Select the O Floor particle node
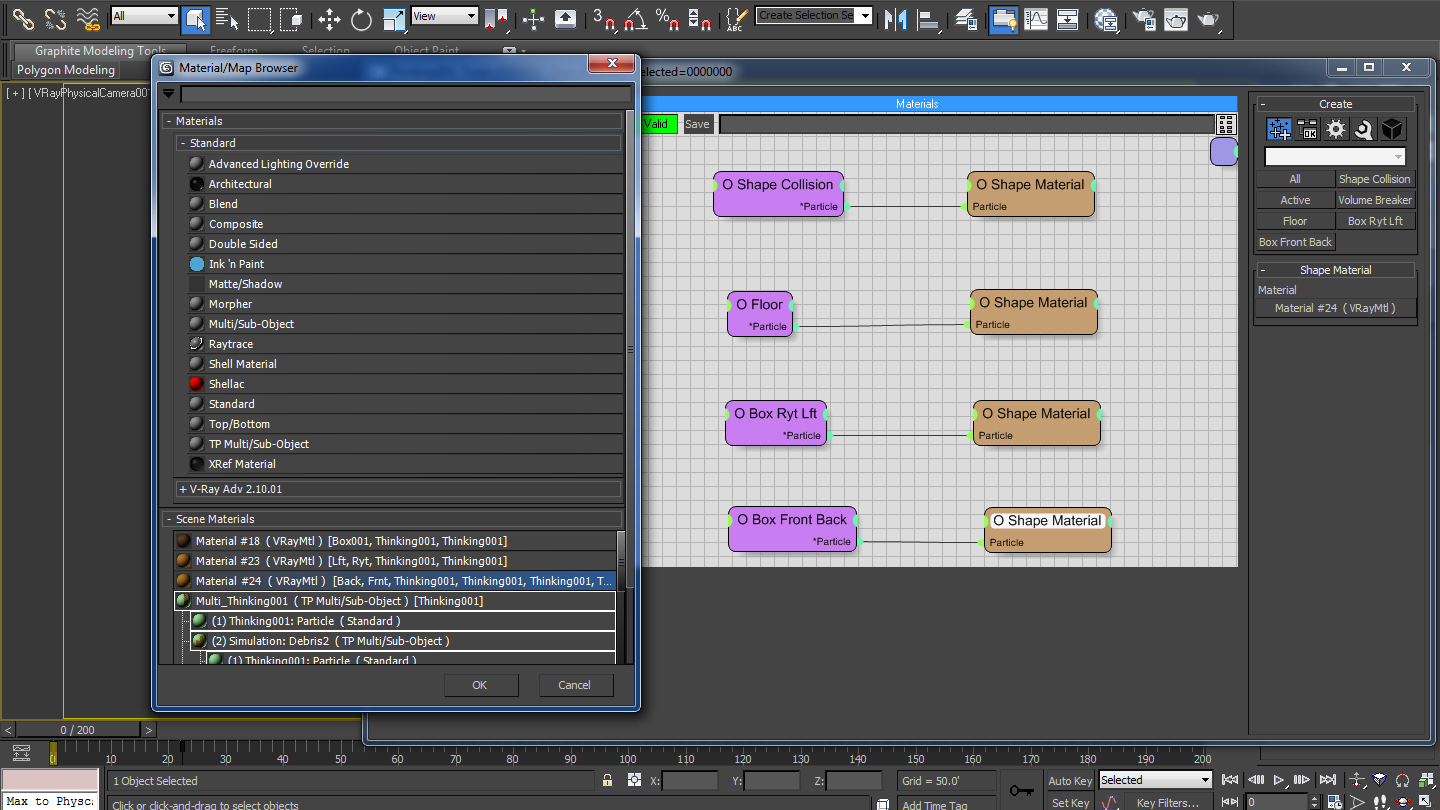1440x810 pixels. 760,314
